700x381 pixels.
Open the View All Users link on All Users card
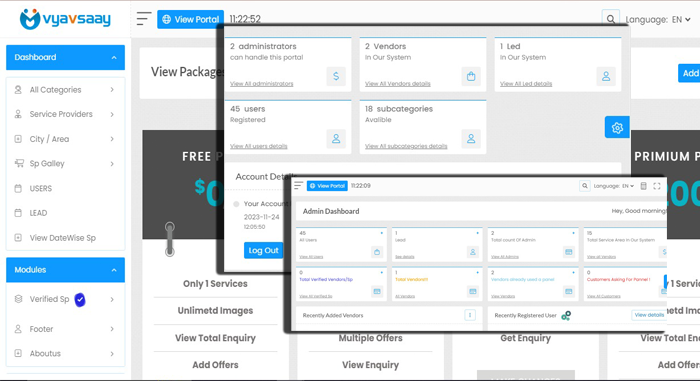(x=311, y=257)
